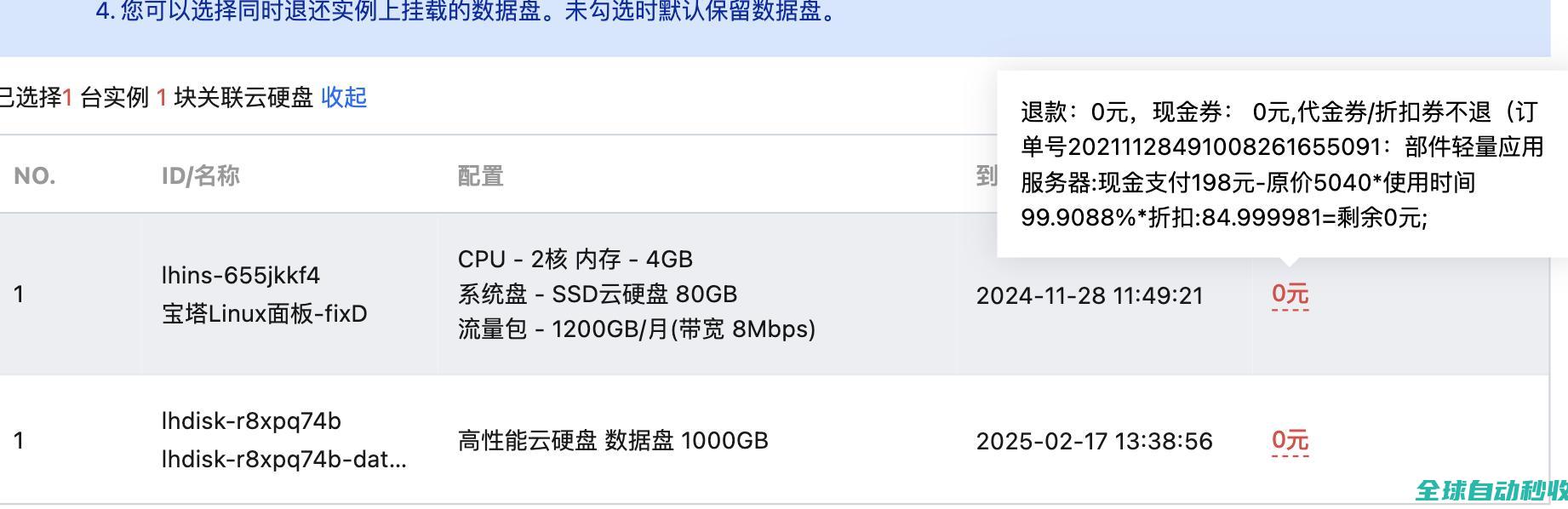Click the NO. column header

click(35, 176)
